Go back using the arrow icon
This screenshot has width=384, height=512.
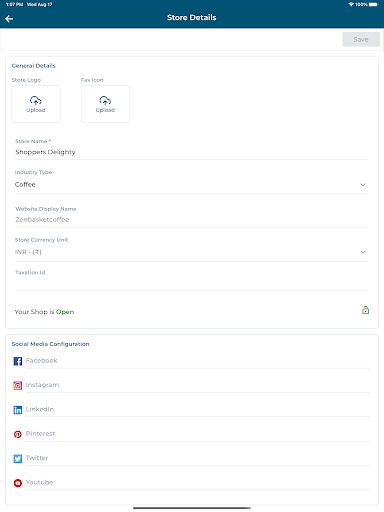9,19
